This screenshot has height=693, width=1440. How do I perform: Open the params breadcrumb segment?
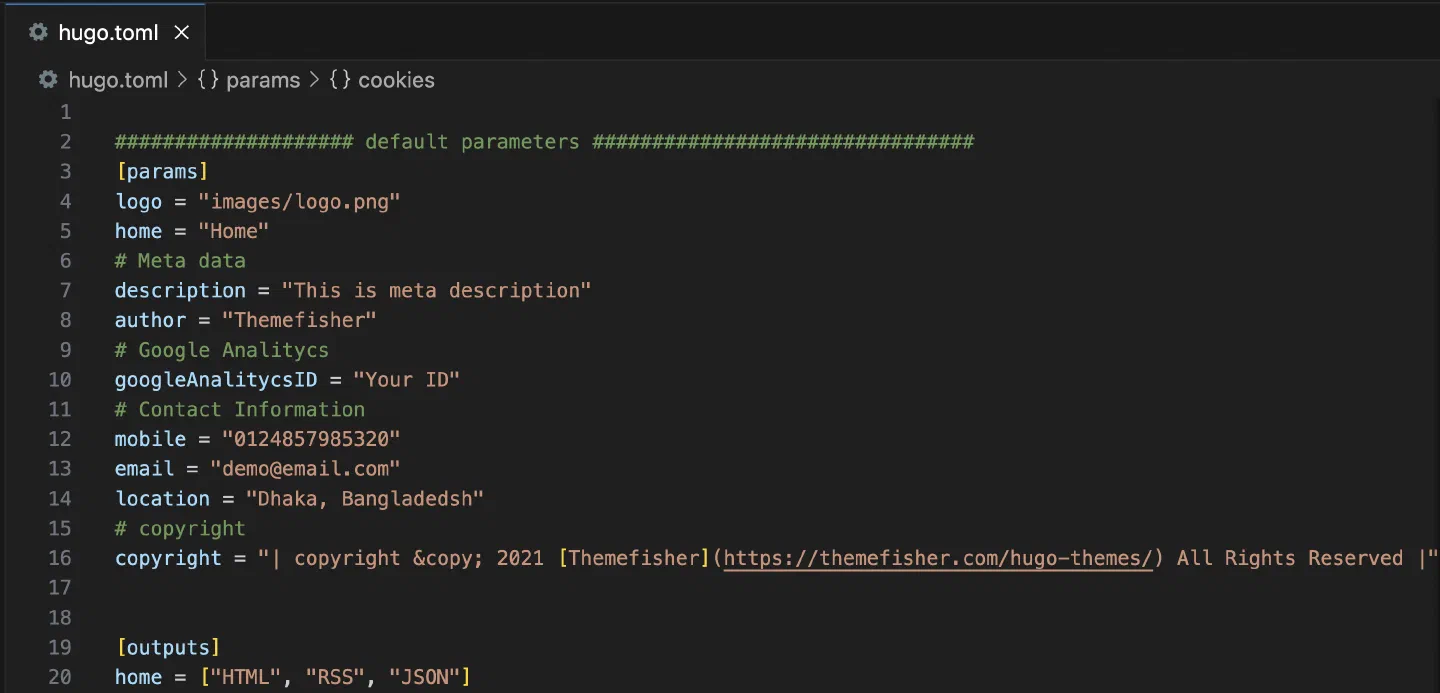click(x=263, y=80)
